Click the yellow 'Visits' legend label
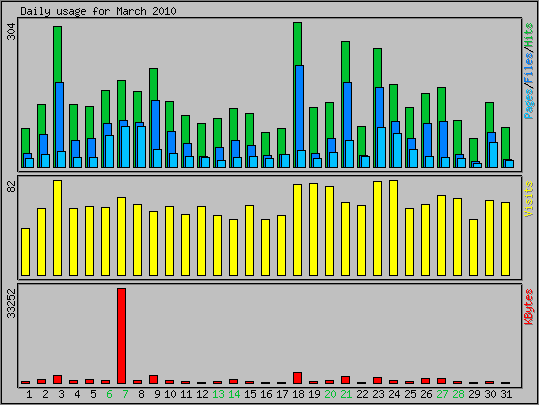 click(x=529, y=199)
